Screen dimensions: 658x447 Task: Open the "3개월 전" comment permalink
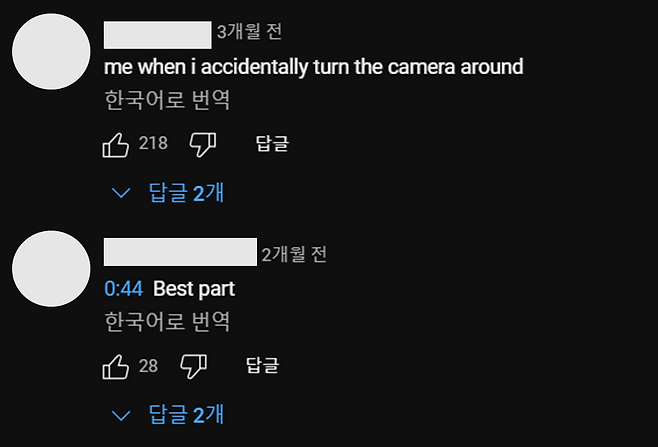tap(249, 33)
